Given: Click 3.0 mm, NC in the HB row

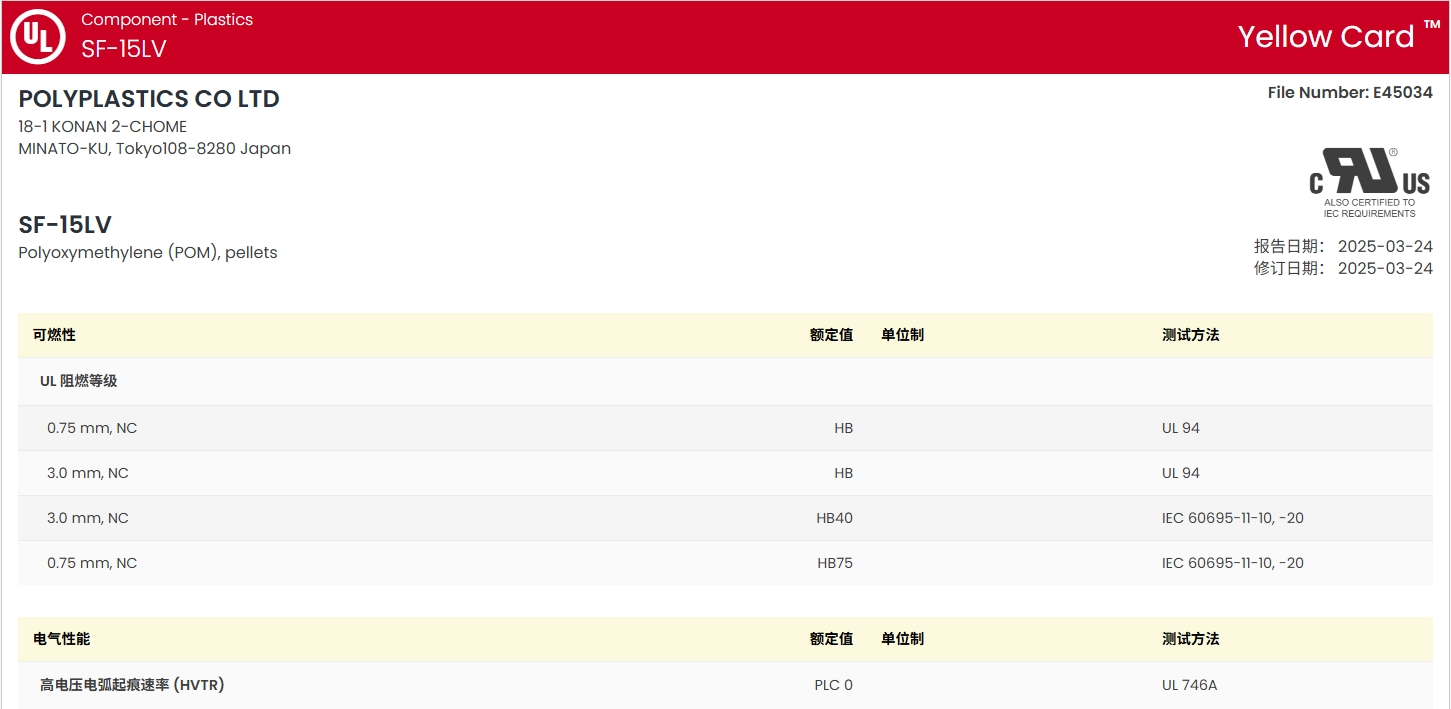Looking at the screenshot, I should point(88,473).
